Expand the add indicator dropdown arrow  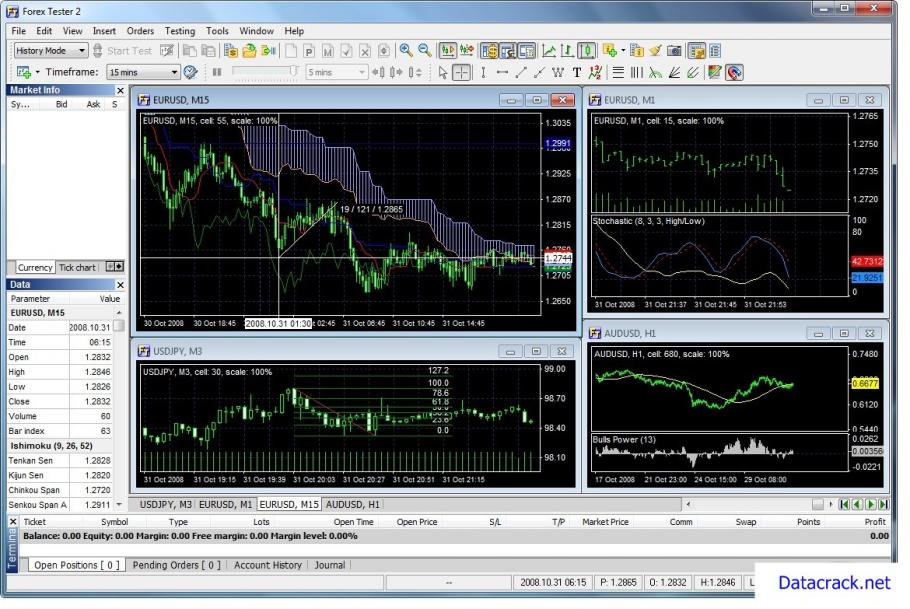pos(623,50)
